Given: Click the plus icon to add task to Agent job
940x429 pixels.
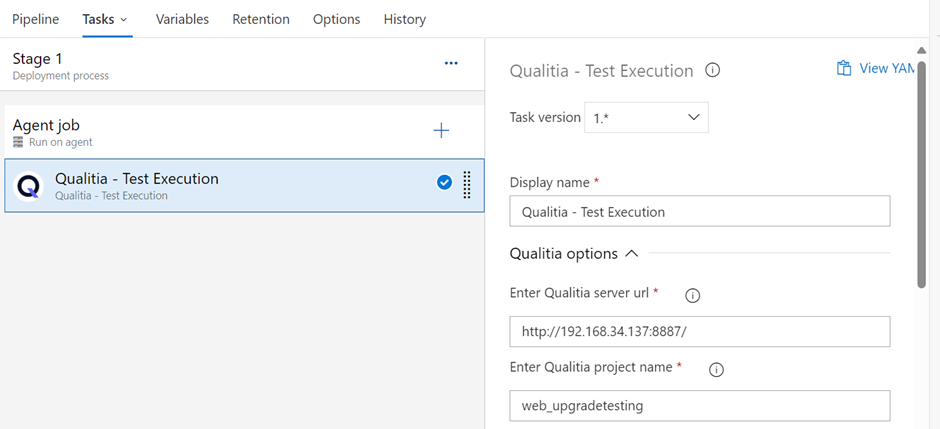Looking at the screenshot, I should tap(441, 131).
